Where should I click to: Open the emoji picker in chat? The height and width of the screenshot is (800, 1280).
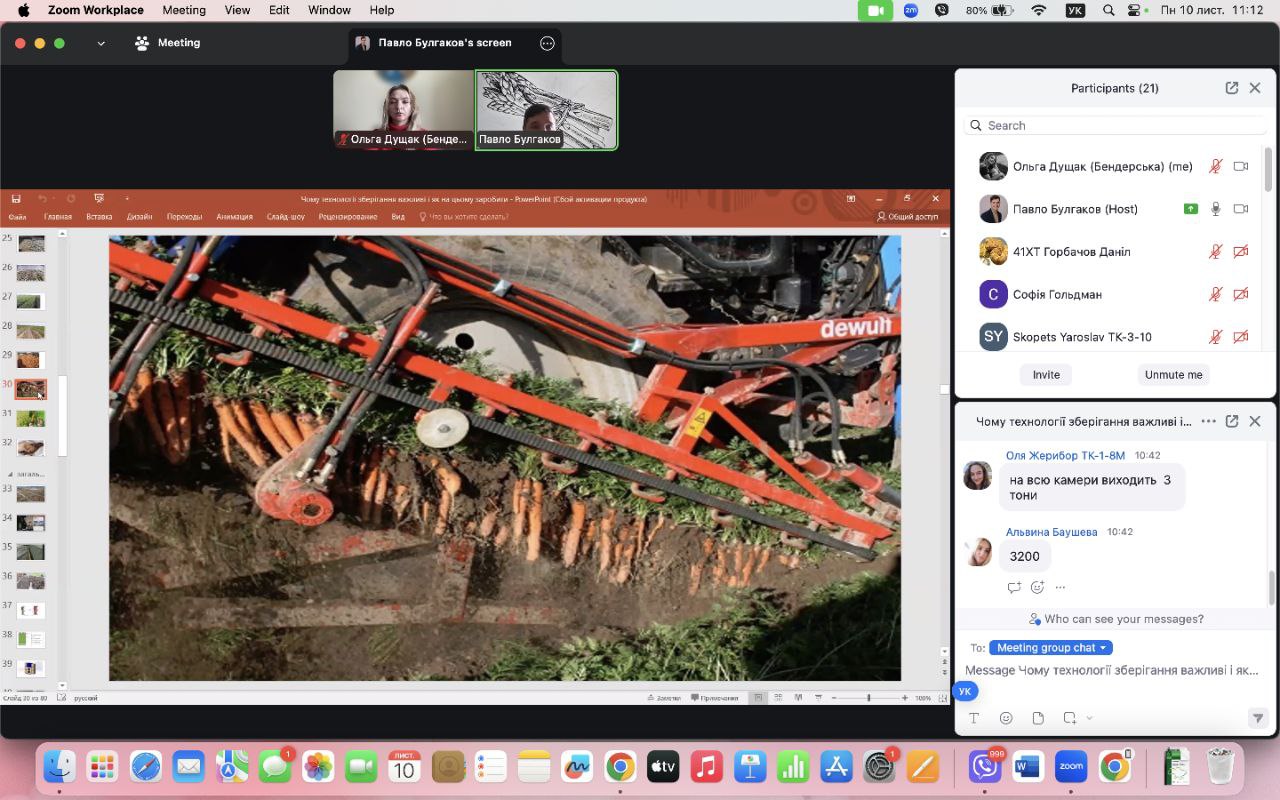(1006, 718)
